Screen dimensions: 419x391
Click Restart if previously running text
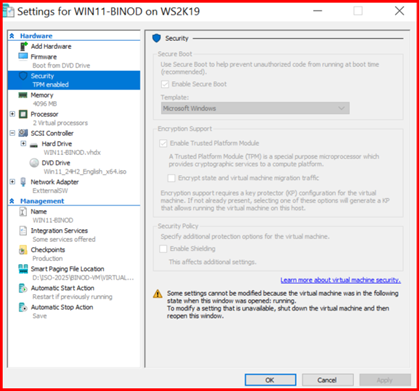tap(72, 297)
